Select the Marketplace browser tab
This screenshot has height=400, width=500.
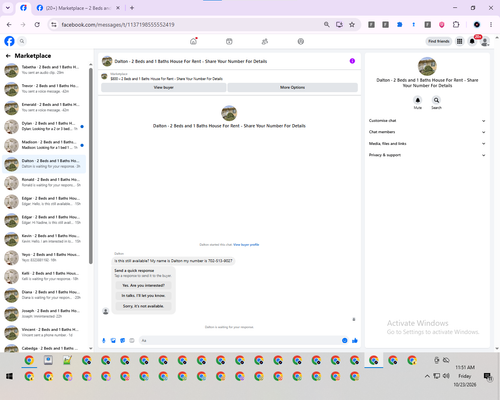pyautogui.click(x=78, y=8)
